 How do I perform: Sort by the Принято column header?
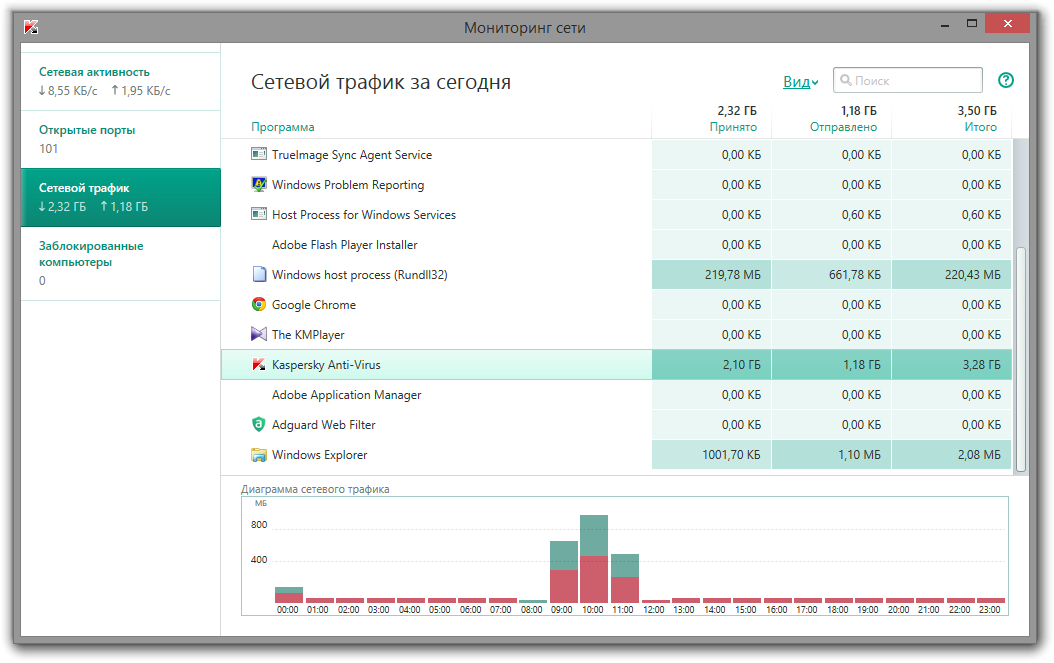click(x=733, y=127)
